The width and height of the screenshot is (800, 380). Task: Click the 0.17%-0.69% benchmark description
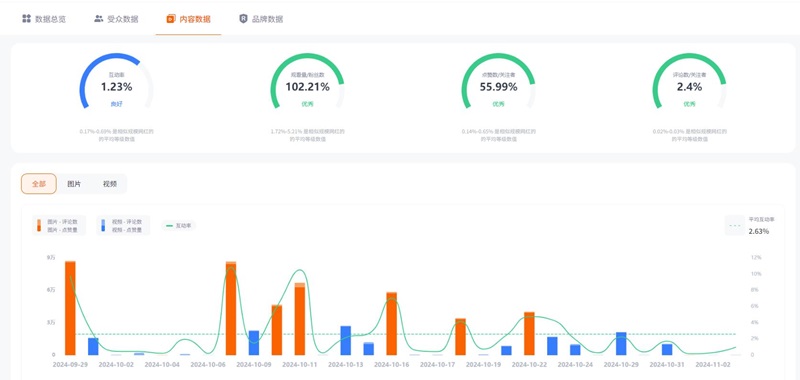(x=116, y=135)
